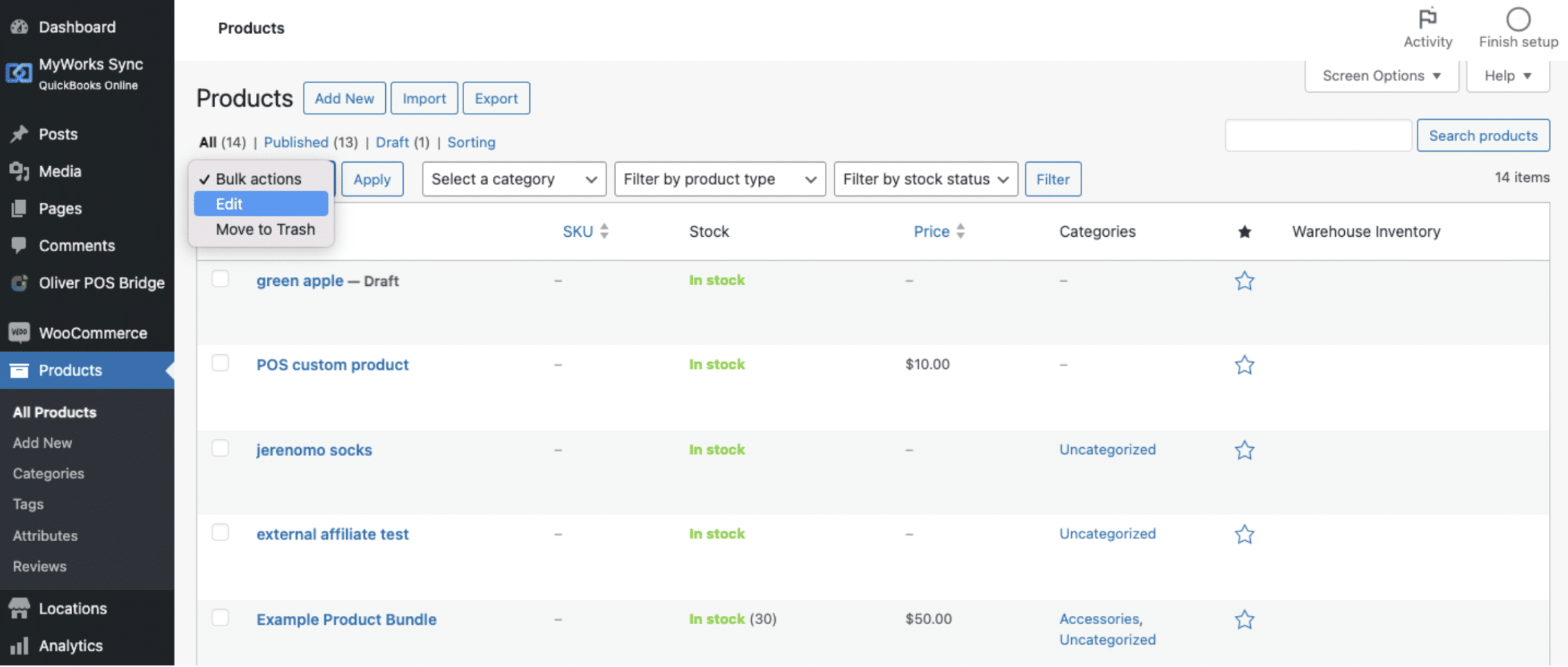The width and height of the screenshot is (1568, 667).
Task: Click the Finish setup circle icon
Action: 1518,19
